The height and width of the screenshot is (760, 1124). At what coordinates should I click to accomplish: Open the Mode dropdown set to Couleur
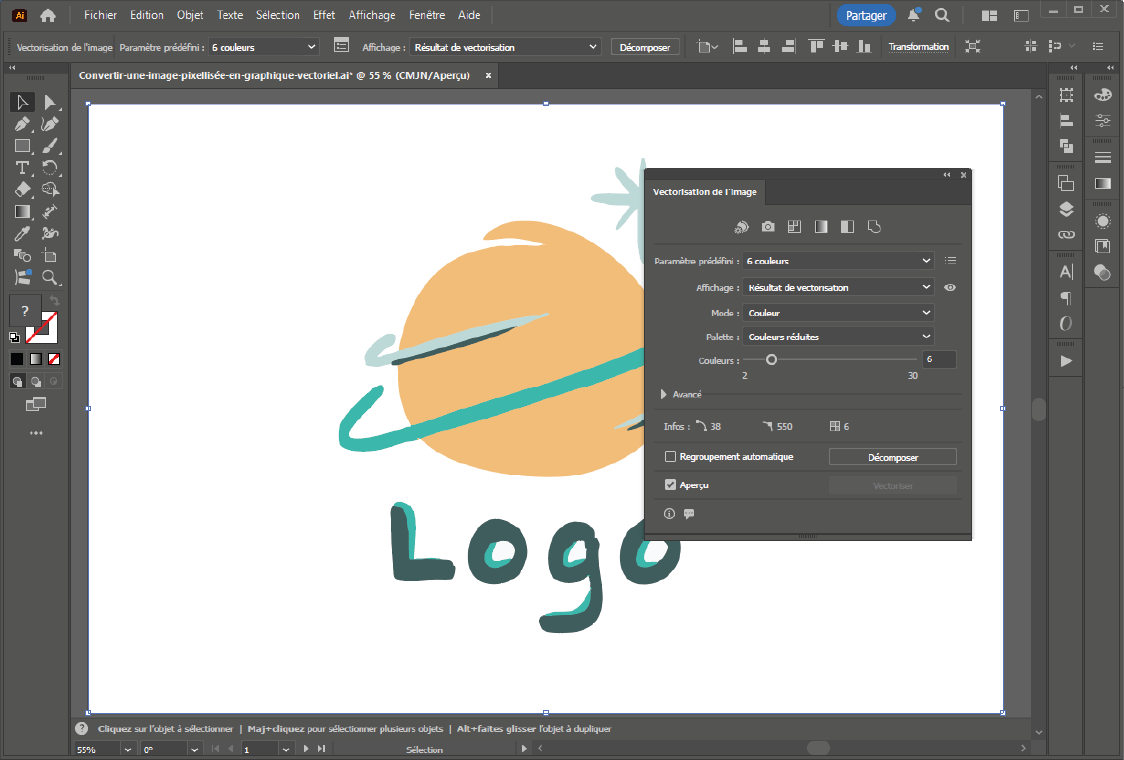tap(838, 313)
